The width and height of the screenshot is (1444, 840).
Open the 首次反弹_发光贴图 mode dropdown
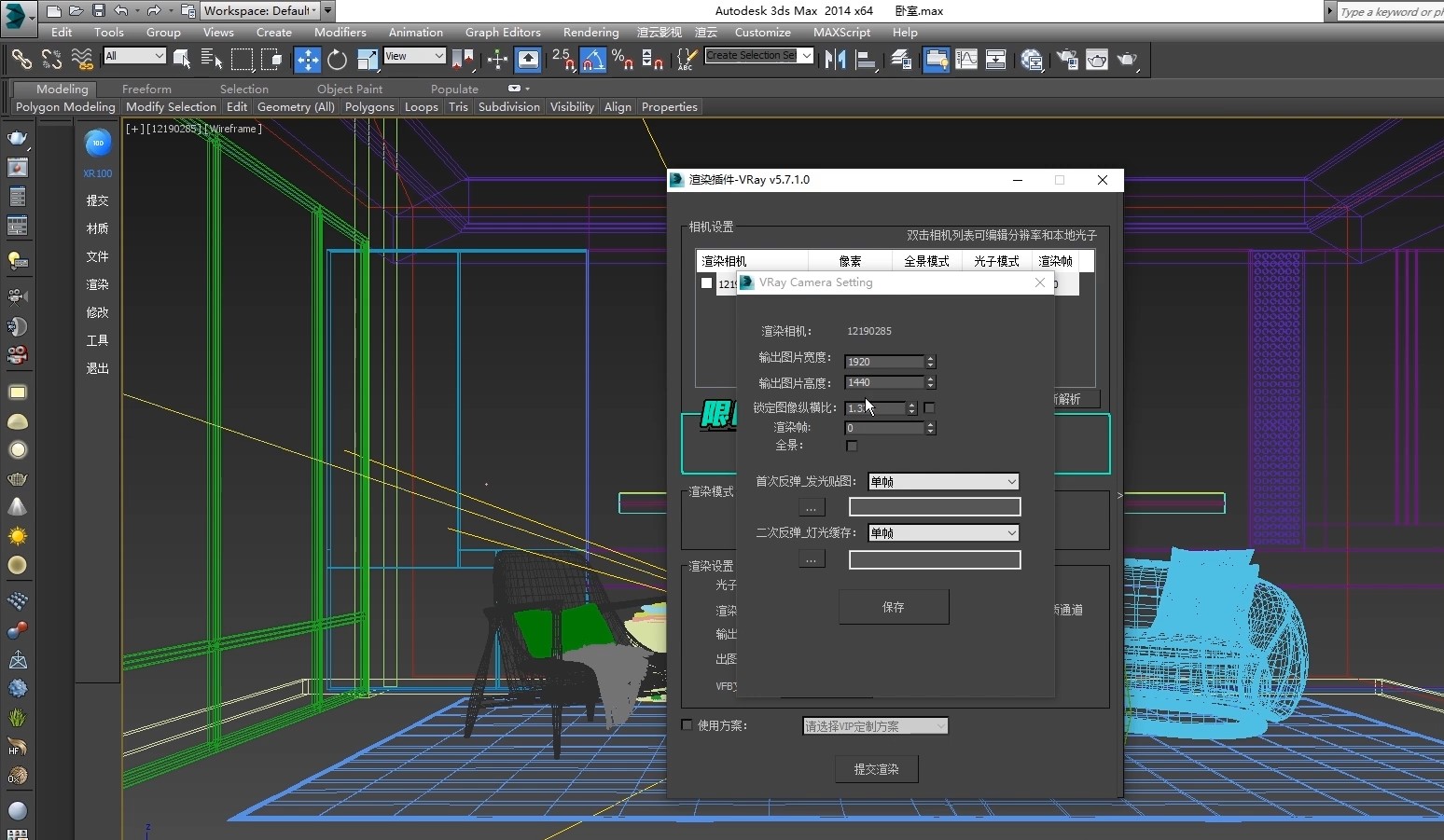tap(943, 482)
